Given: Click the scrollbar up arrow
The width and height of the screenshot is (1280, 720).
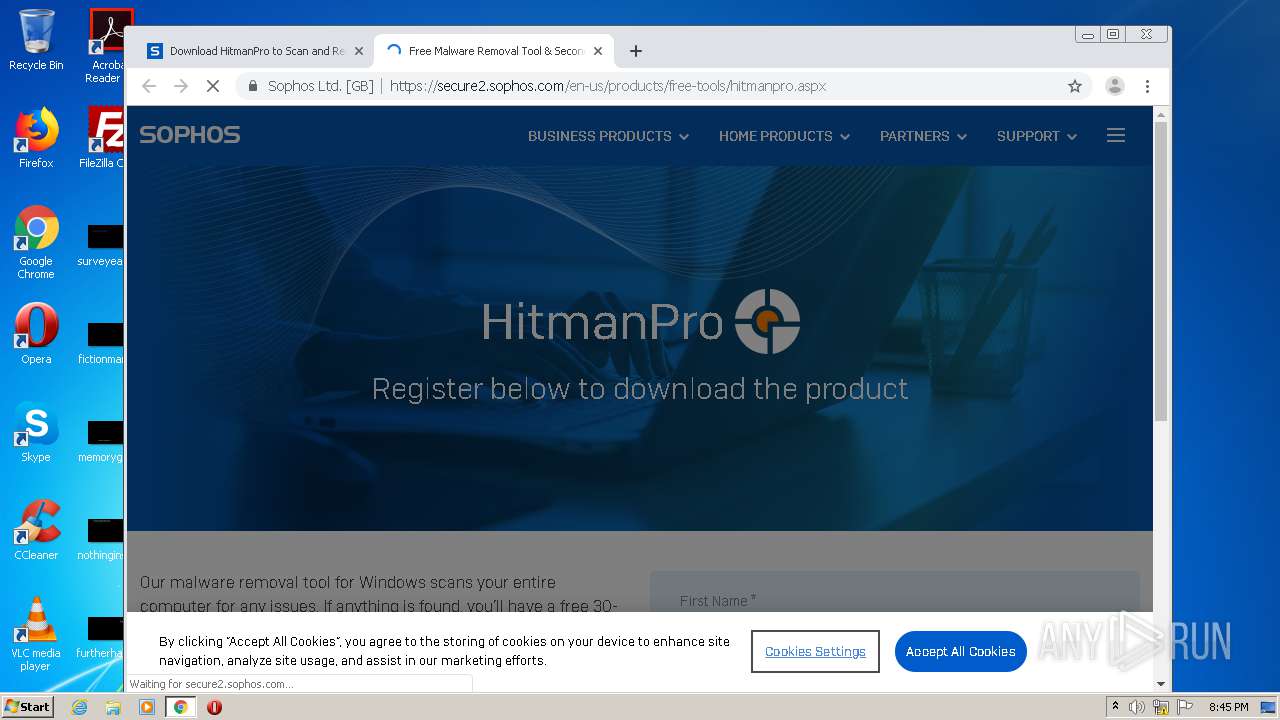Looking at the screenshot, I should point(1160,114).
